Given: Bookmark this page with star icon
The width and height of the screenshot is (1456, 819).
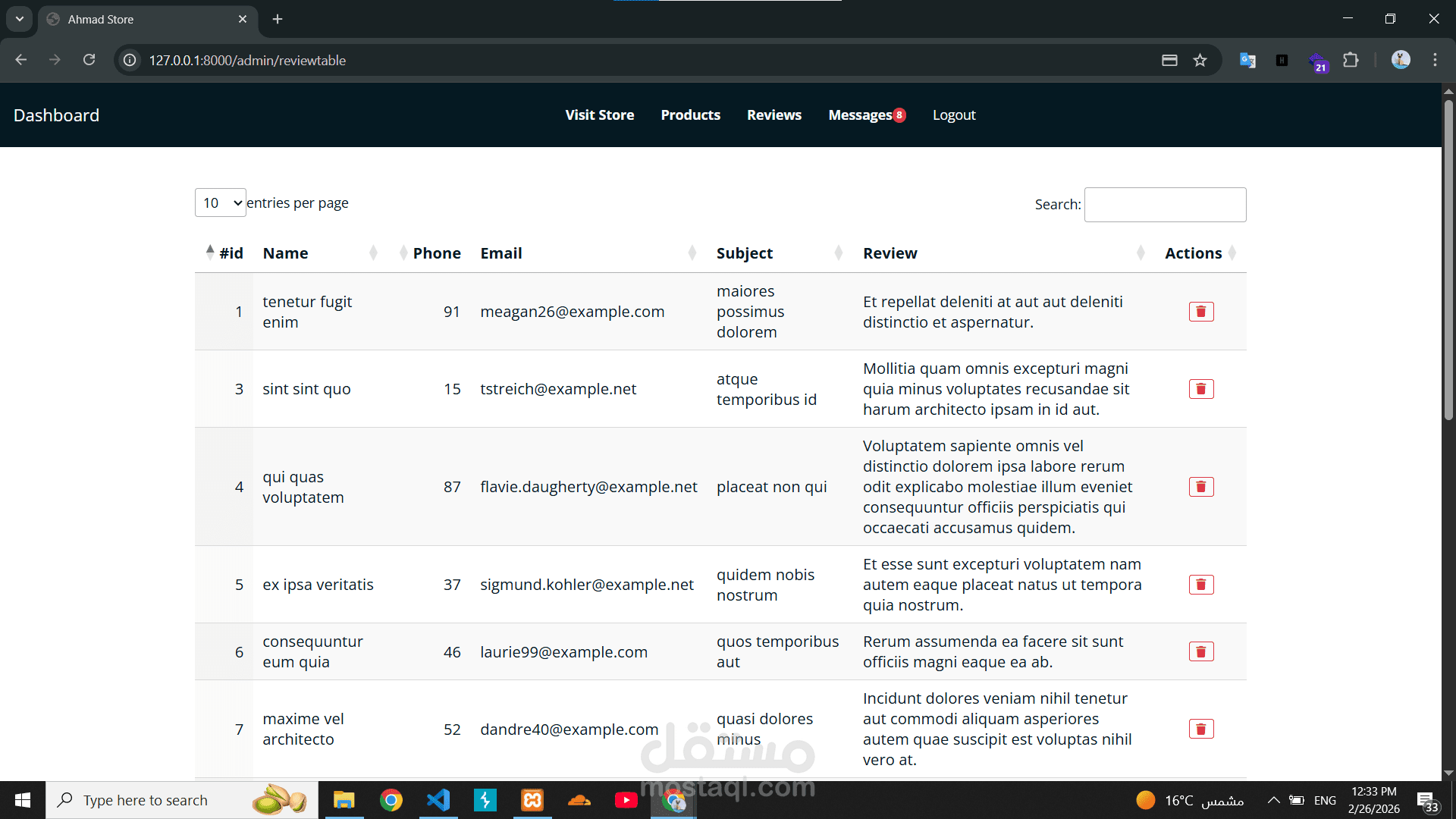Looking at the screenshot, I should coord(1200,61).
